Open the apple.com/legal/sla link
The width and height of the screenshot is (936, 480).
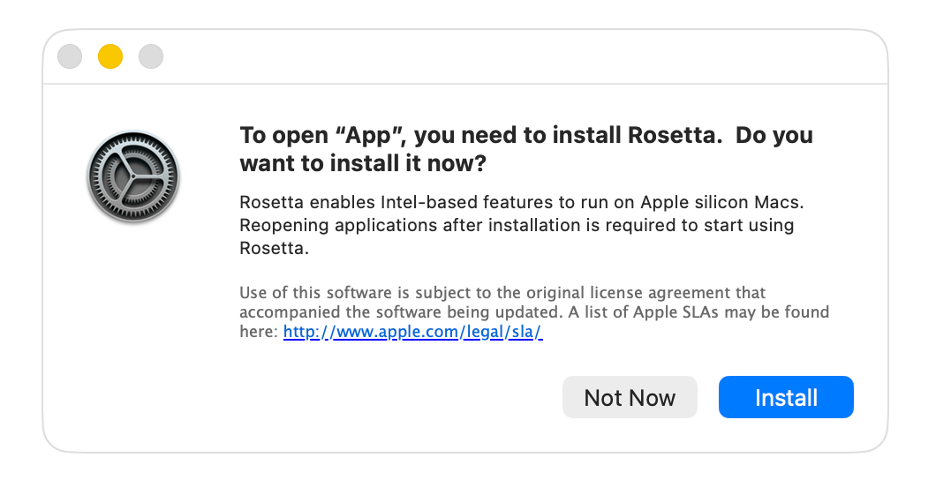click(x=412, y=331)
